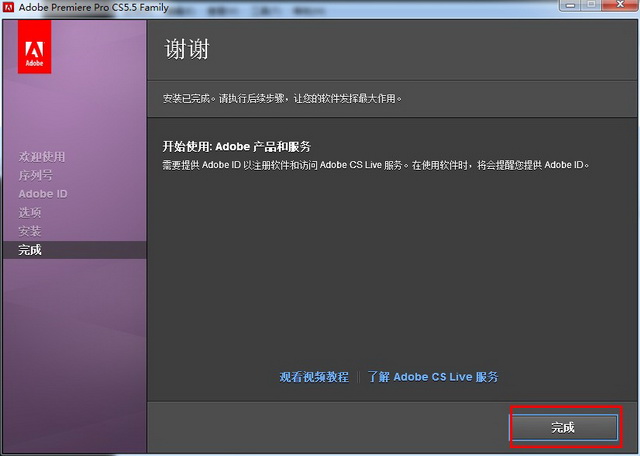Click the 开始使用: Adobe 产品和服务 heading
The image size is (640, 456).
(x=237, y=147)
